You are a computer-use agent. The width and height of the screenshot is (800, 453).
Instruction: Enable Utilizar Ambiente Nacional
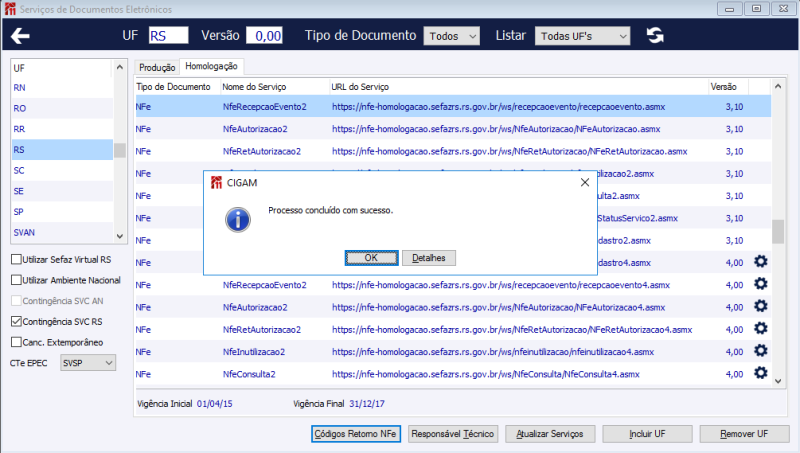(16, 280)
